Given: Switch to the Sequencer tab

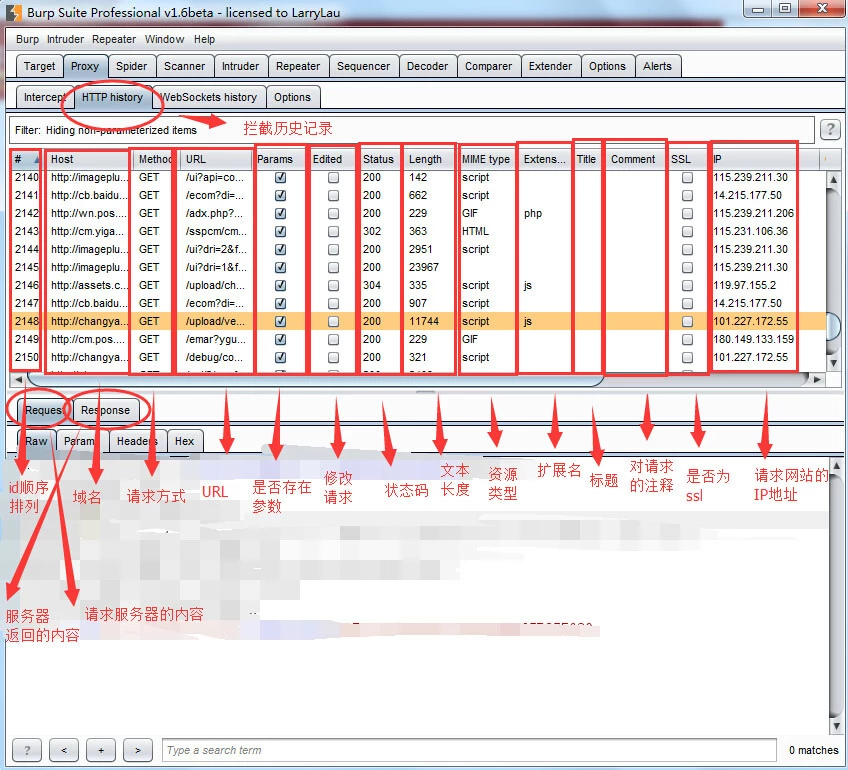Looking at the screenshot, I should [363, 66].
